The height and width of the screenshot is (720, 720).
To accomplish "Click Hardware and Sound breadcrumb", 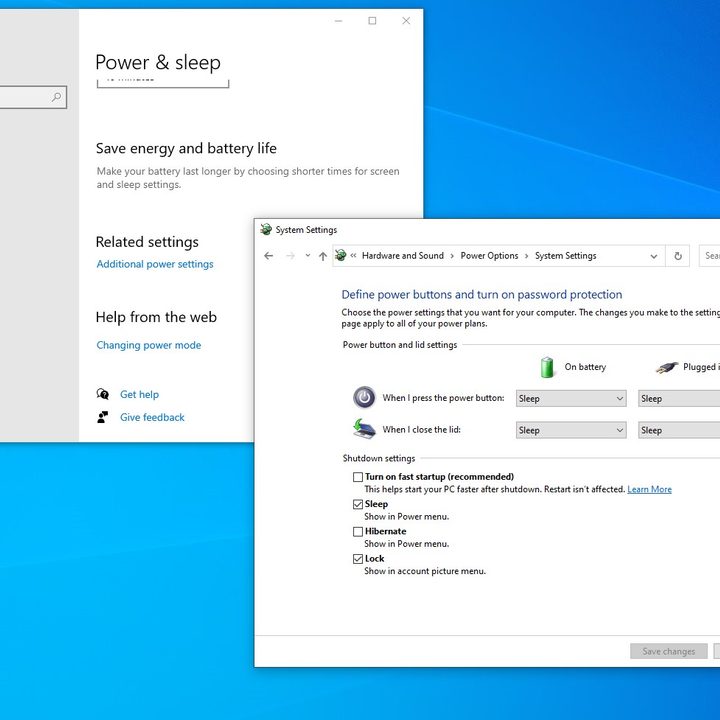I will point(403,256).
